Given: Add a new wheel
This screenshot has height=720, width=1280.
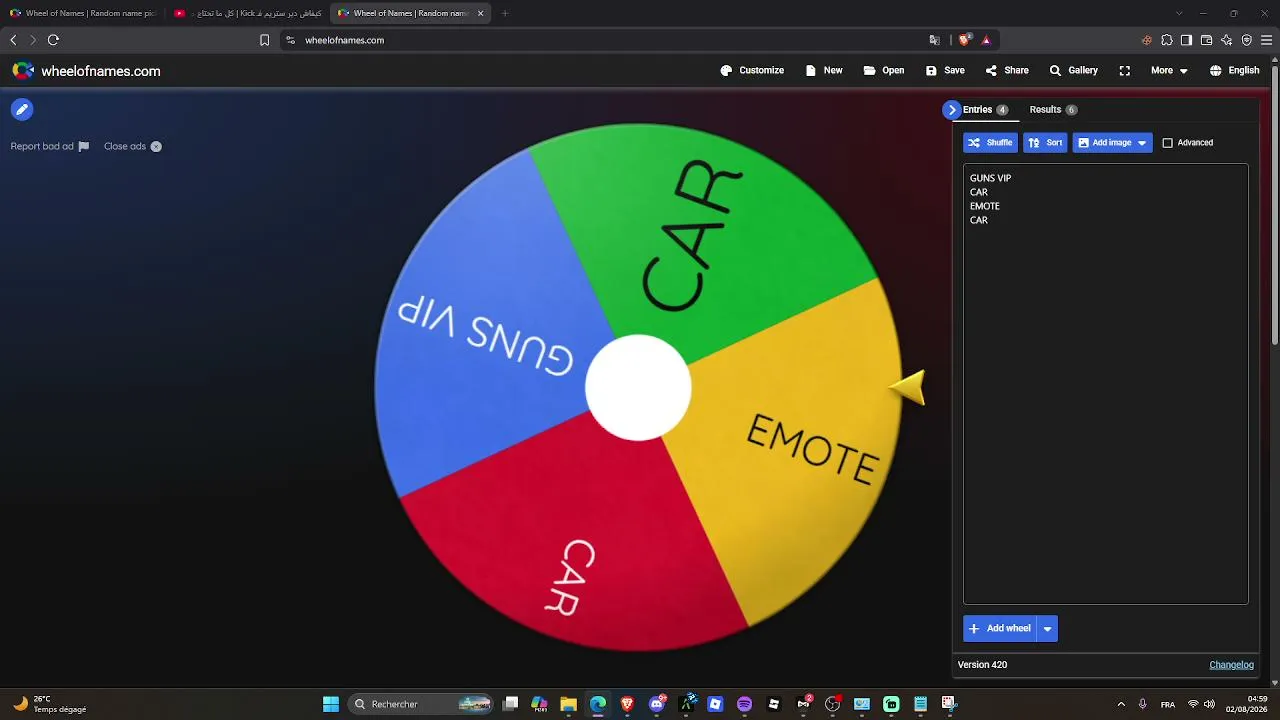Looking at the screenshot, I should click(x=1000, y=629).
